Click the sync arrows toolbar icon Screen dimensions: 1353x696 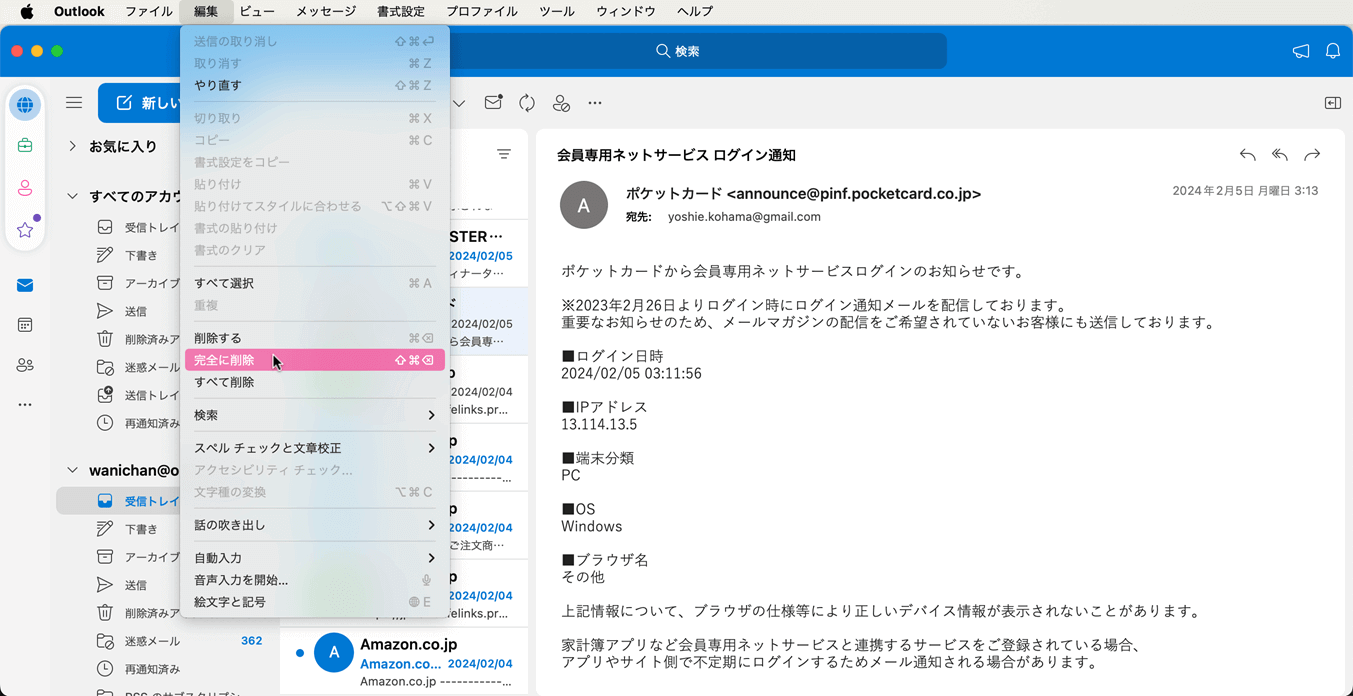[527, 103]
